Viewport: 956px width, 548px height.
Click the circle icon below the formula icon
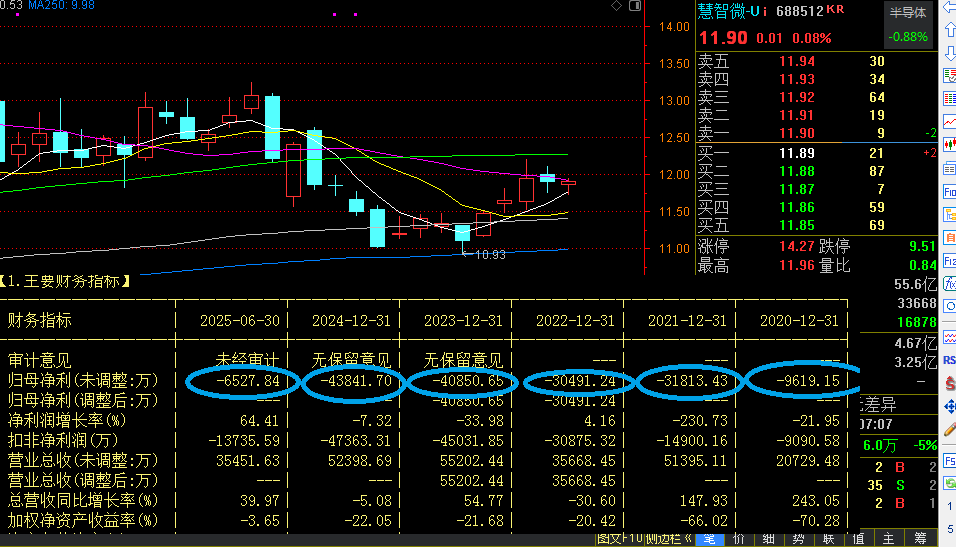pyautogui.click(x=950, y=307)
